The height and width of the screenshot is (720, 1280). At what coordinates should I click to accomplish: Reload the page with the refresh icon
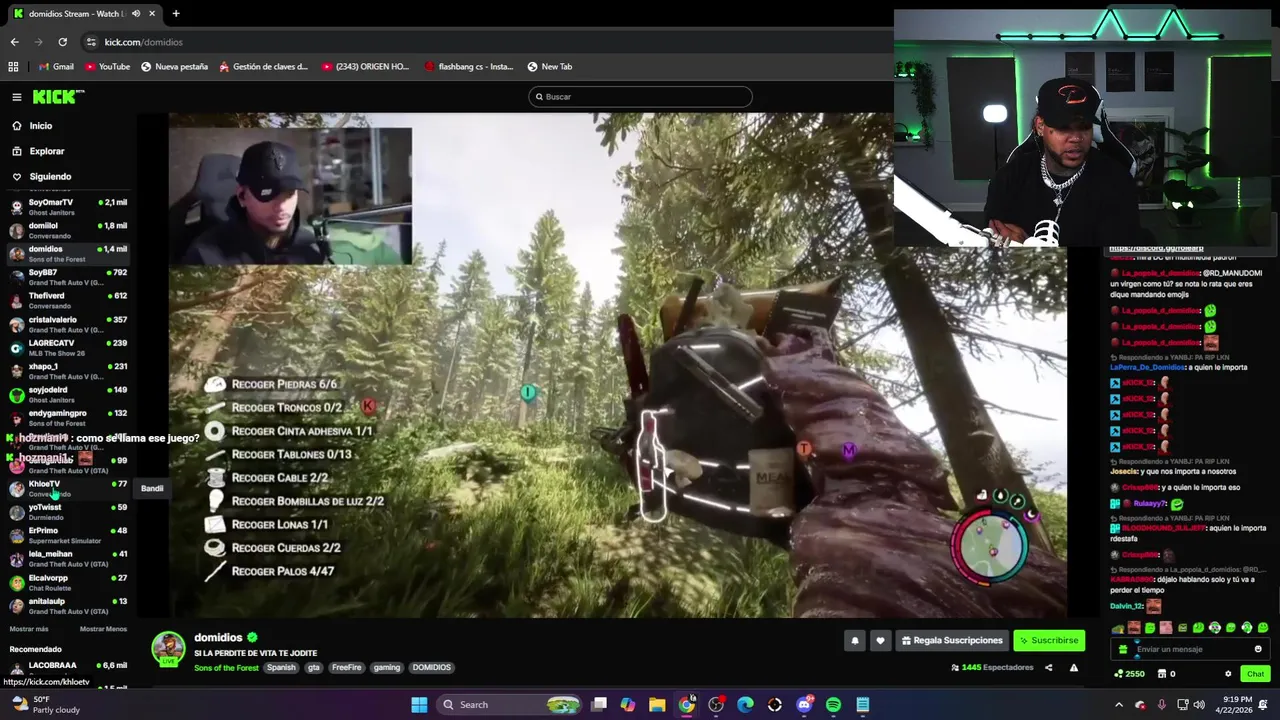click(62, 42)
